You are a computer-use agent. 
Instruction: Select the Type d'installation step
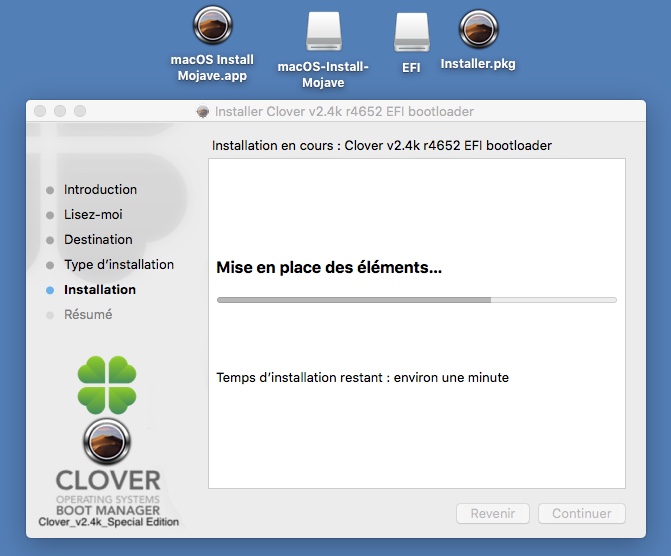[119, 265]
